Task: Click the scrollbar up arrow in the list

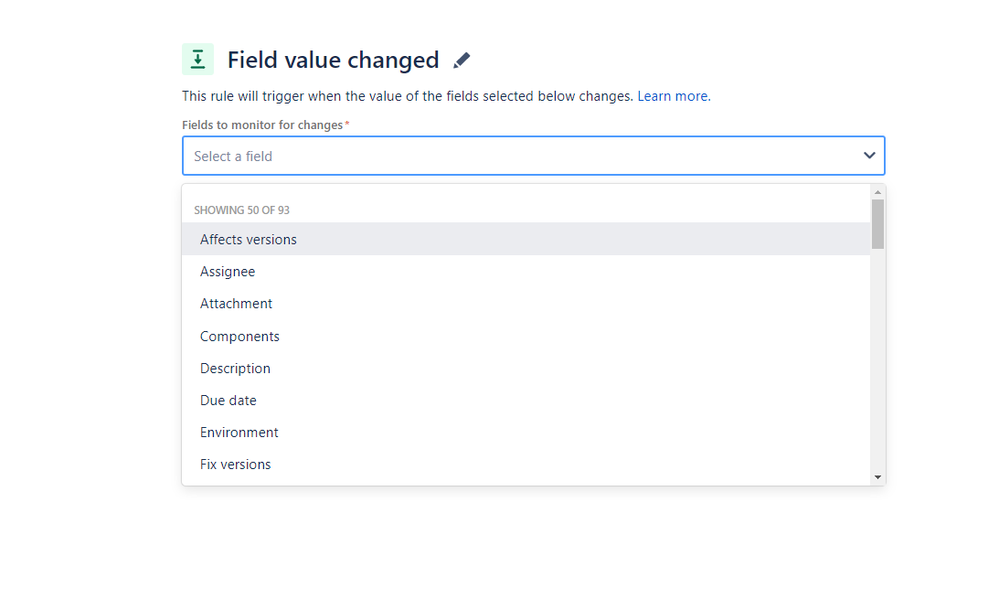Action: click(x=877, y=192)
